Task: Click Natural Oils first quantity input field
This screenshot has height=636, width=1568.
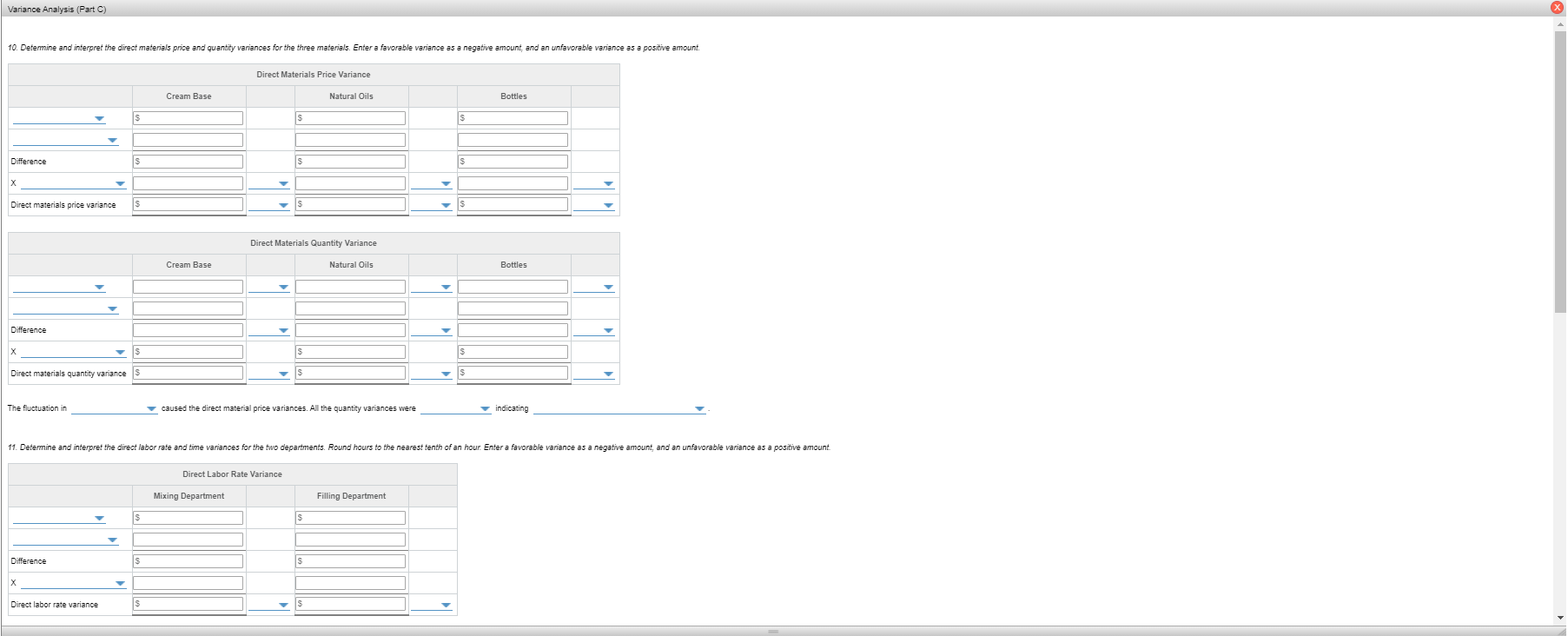Action: coord(350,287)
